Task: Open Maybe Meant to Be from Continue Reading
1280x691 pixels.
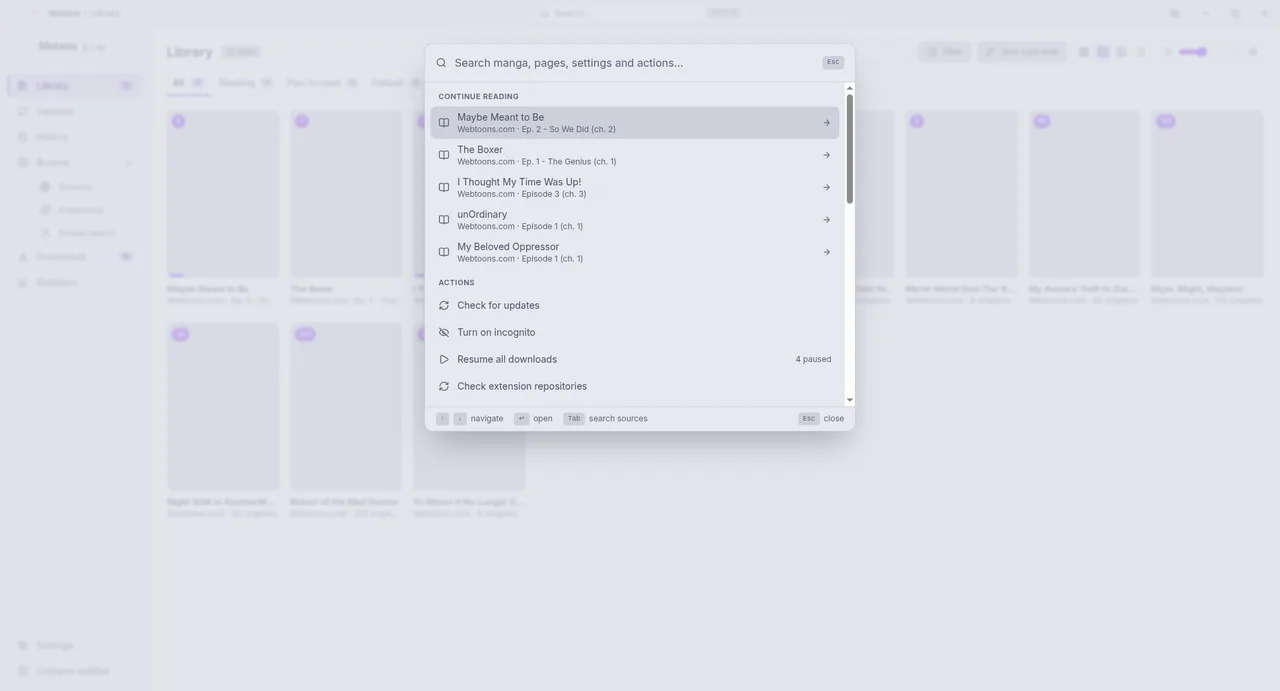Action: pos(635,123)
